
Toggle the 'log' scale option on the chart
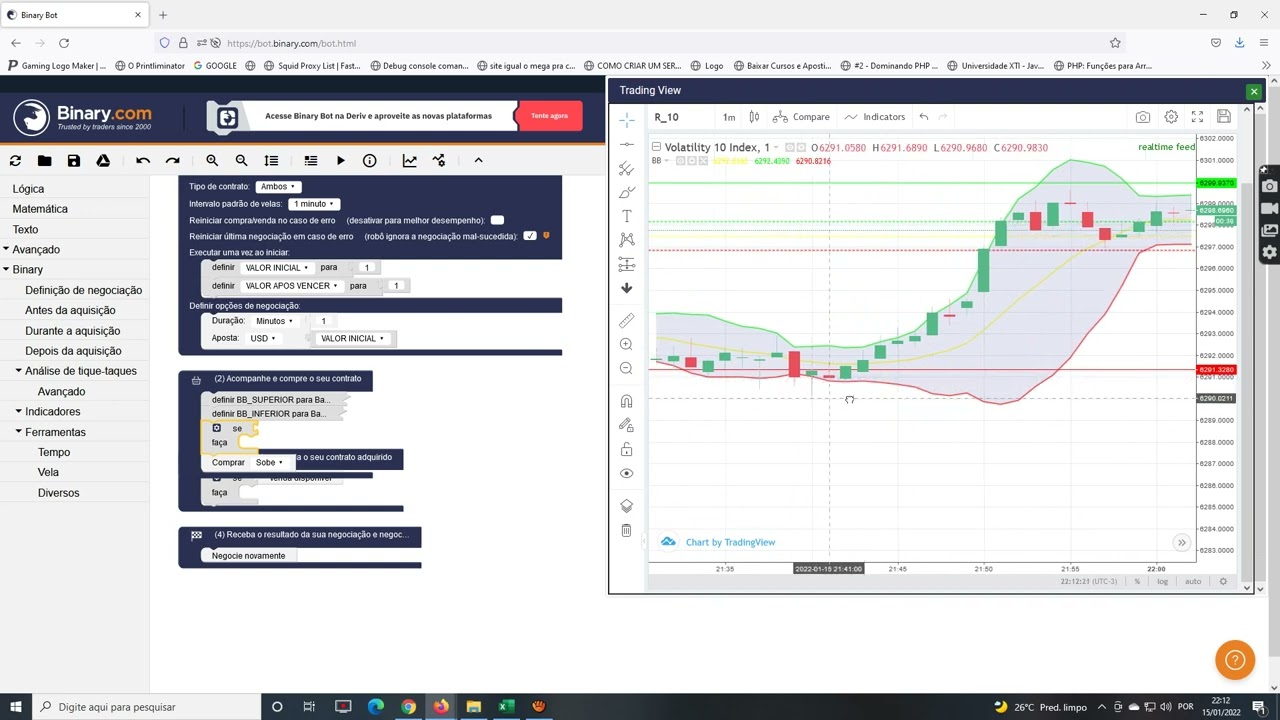(x=1162, y=581)
